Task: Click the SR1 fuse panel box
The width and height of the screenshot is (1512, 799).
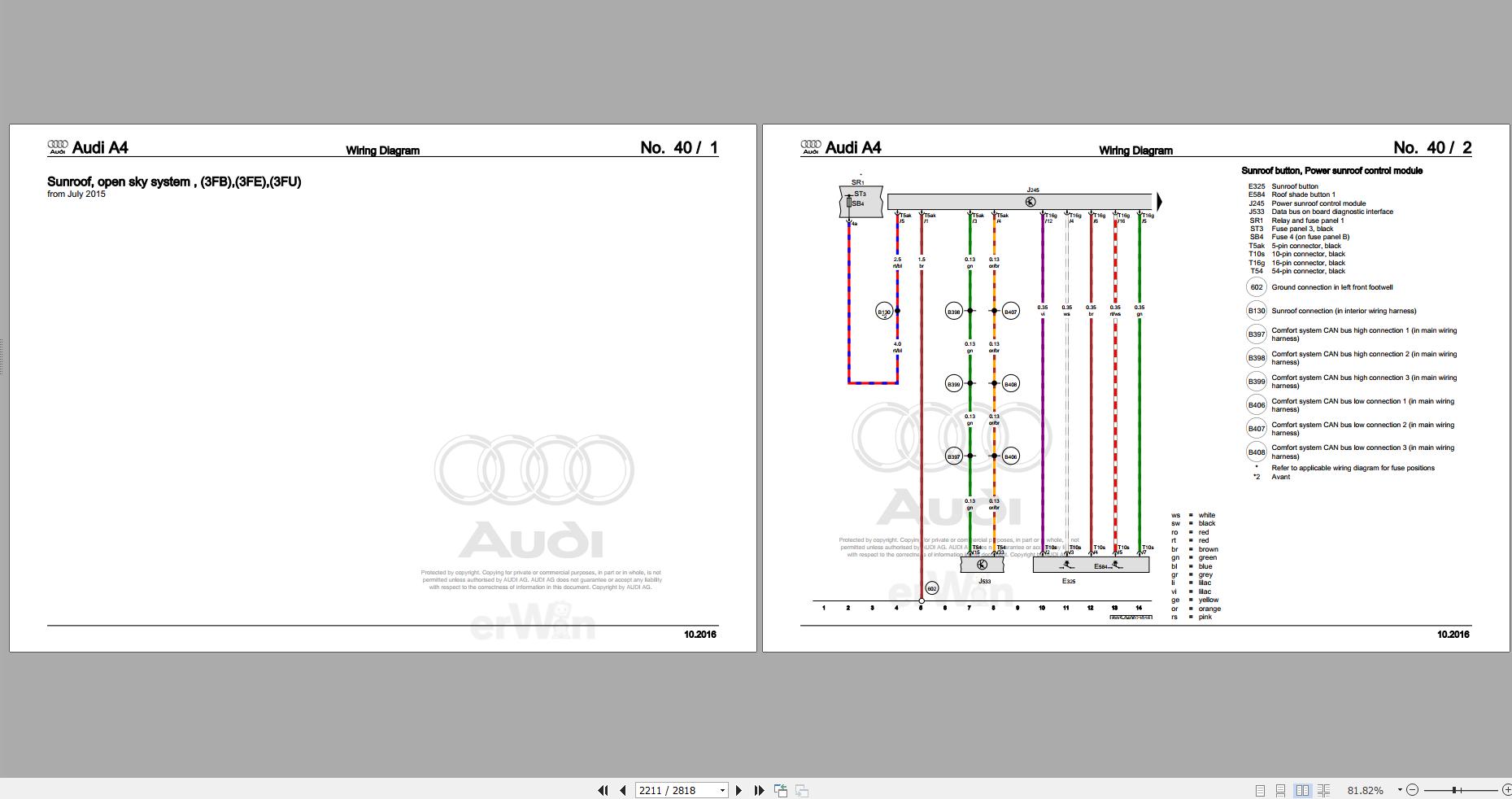Action: pyautogui.click(x=861, y=202)
